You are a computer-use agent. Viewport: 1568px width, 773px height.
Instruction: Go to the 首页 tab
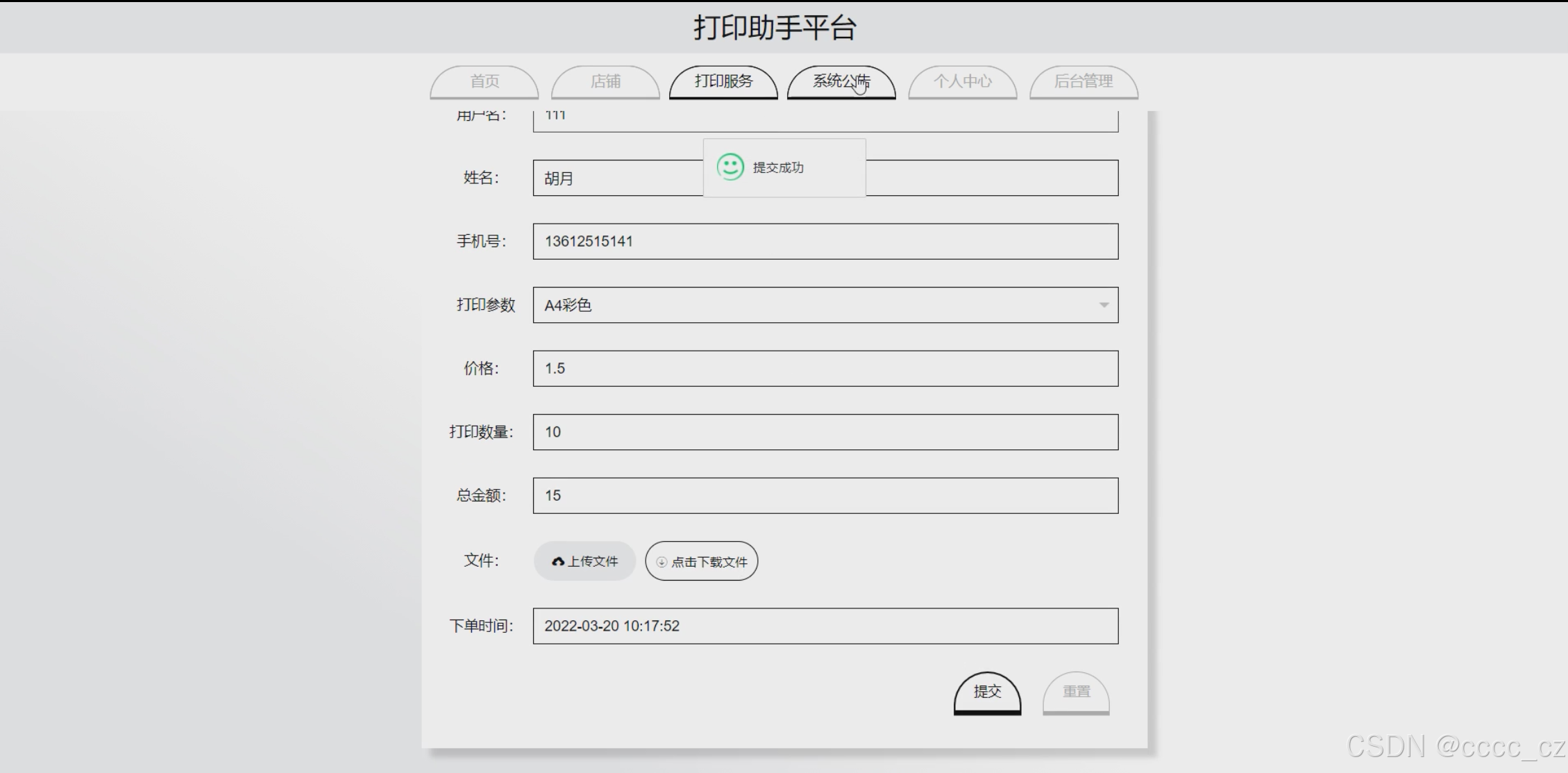tap(484, 82)
